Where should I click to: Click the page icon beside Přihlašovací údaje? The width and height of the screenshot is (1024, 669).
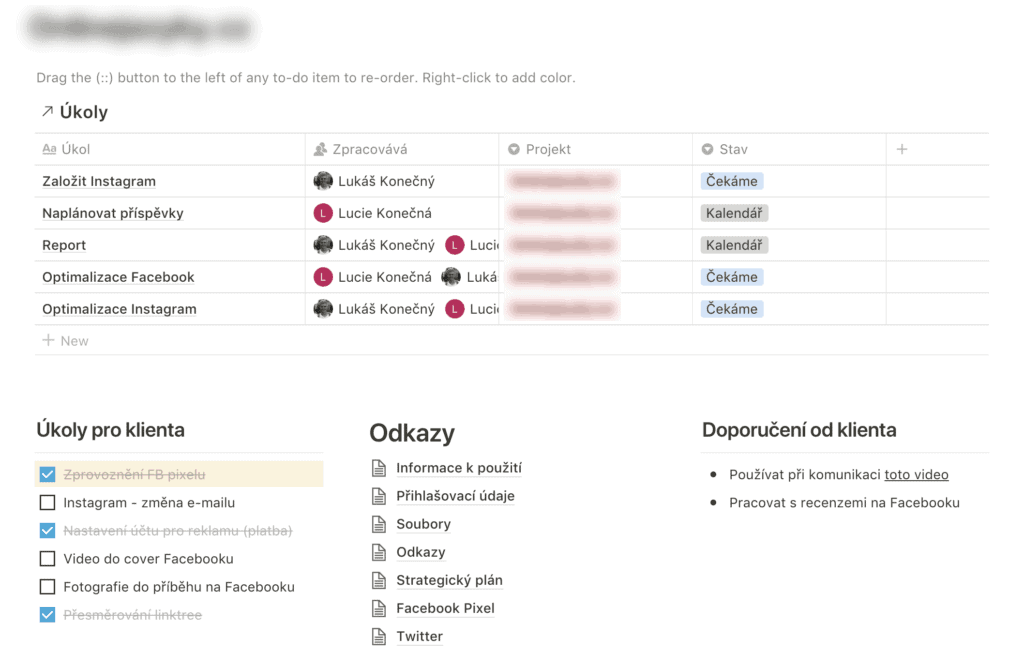tap(379, 496)
